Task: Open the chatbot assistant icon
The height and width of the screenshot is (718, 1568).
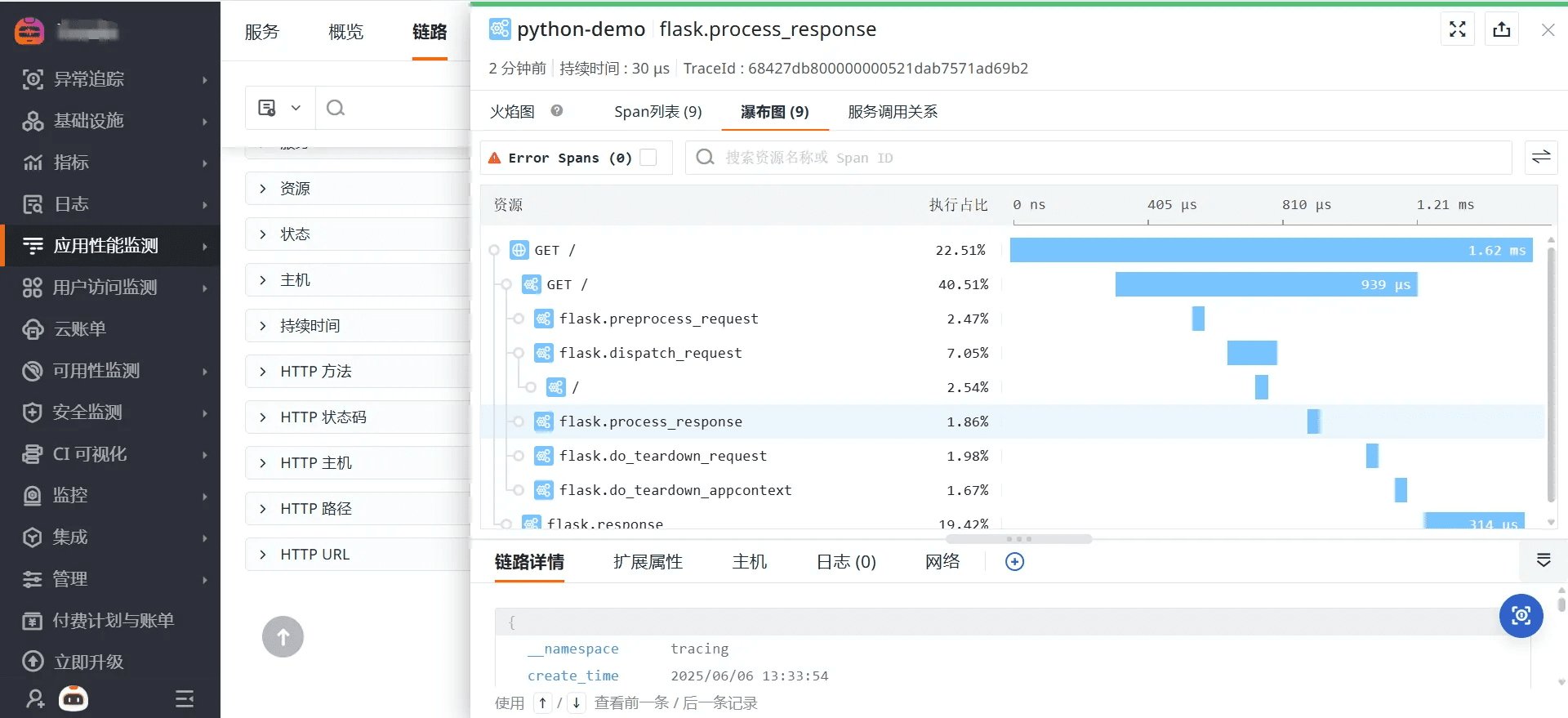Action: point(73,698)
